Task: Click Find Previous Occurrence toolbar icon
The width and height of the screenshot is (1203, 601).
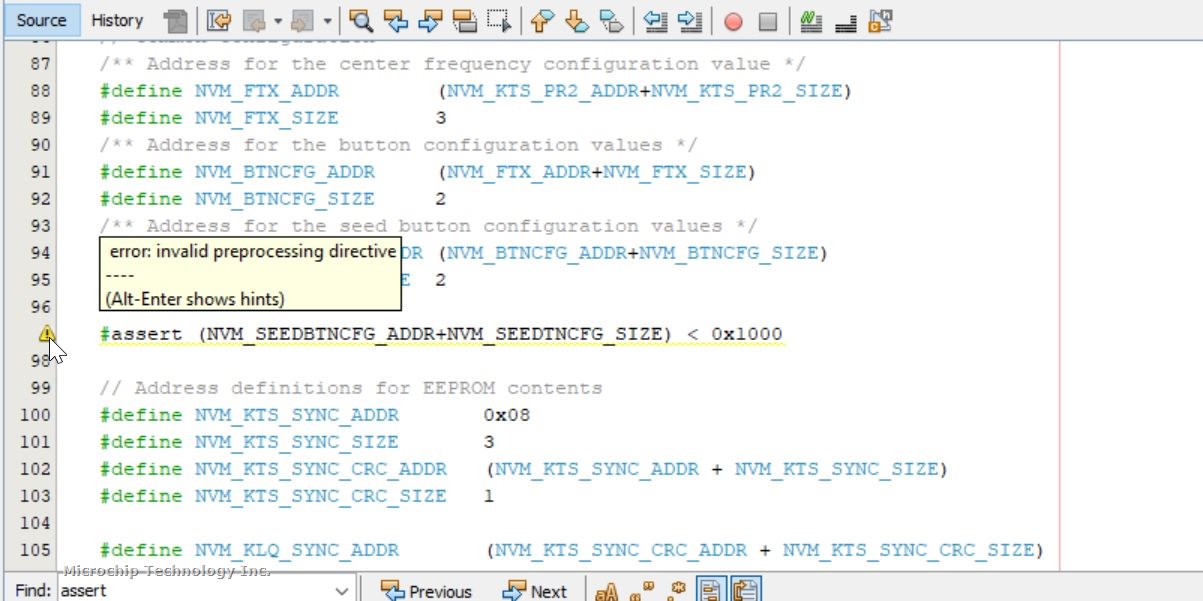Action: coord(396,20)
